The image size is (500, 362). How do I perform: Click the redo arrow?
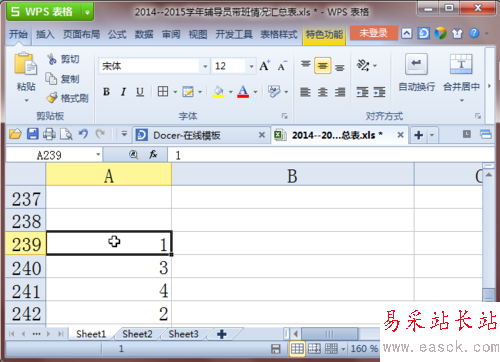click(x=100, y=134)
